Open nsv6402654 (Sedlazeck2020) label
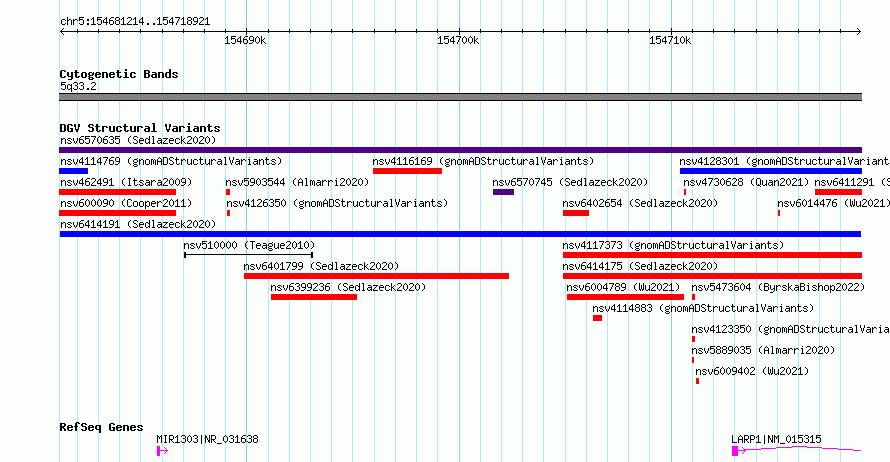The width and height of the screenshot is (890, 462). [x=640, y=203]
